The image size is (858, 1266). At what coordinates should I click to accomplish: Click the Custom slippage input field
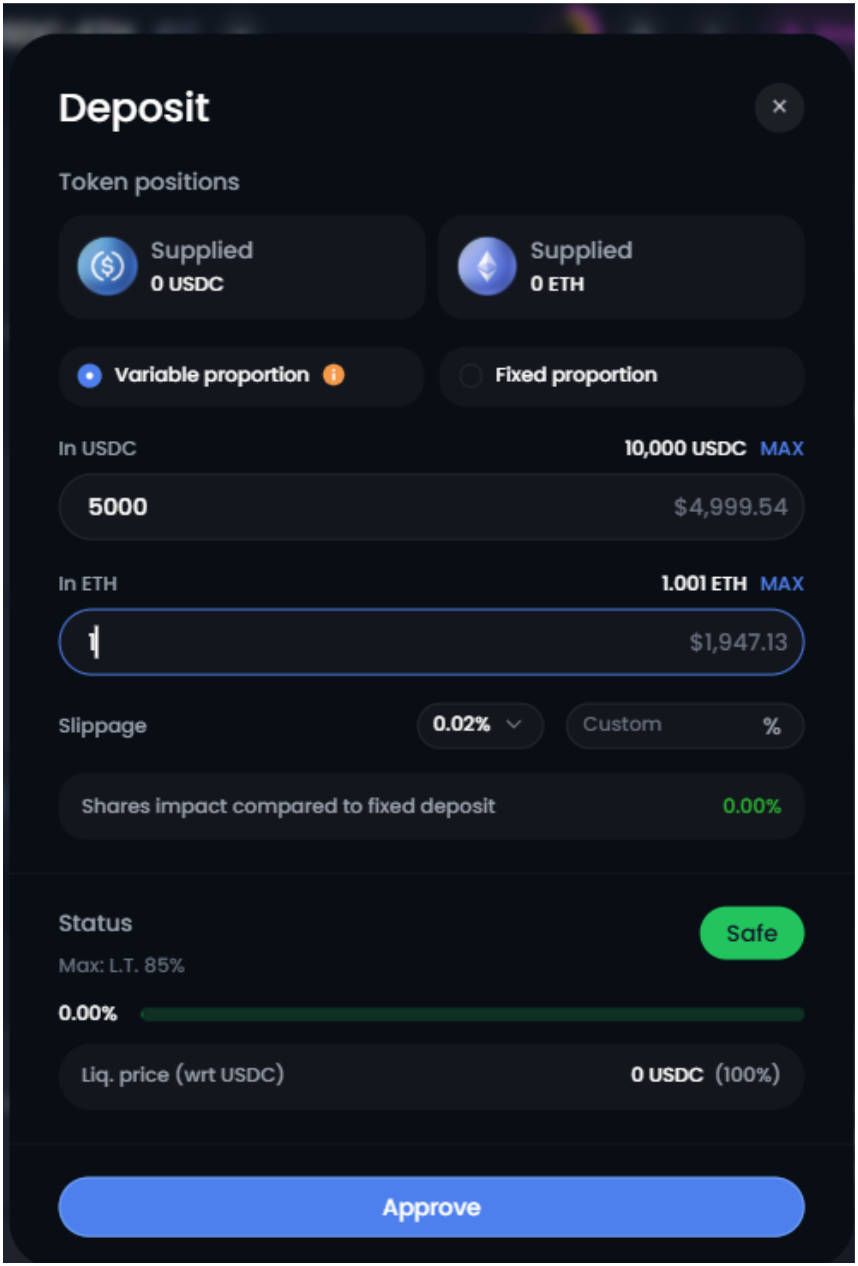pyautogui.click(x=660, y=725)
